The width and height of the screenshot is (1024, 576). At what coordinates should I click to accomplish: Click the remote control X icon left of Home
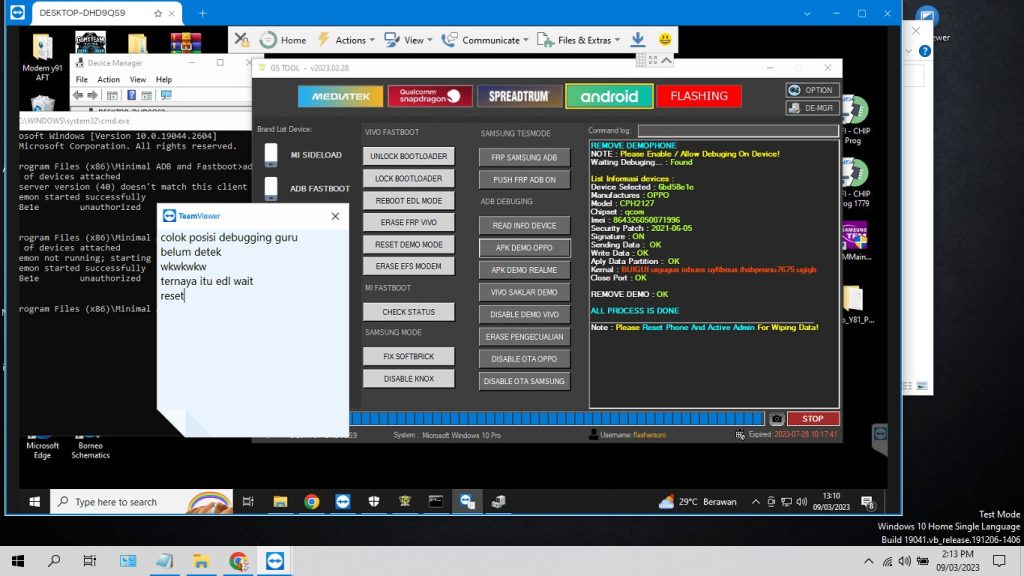pos(242,40)
